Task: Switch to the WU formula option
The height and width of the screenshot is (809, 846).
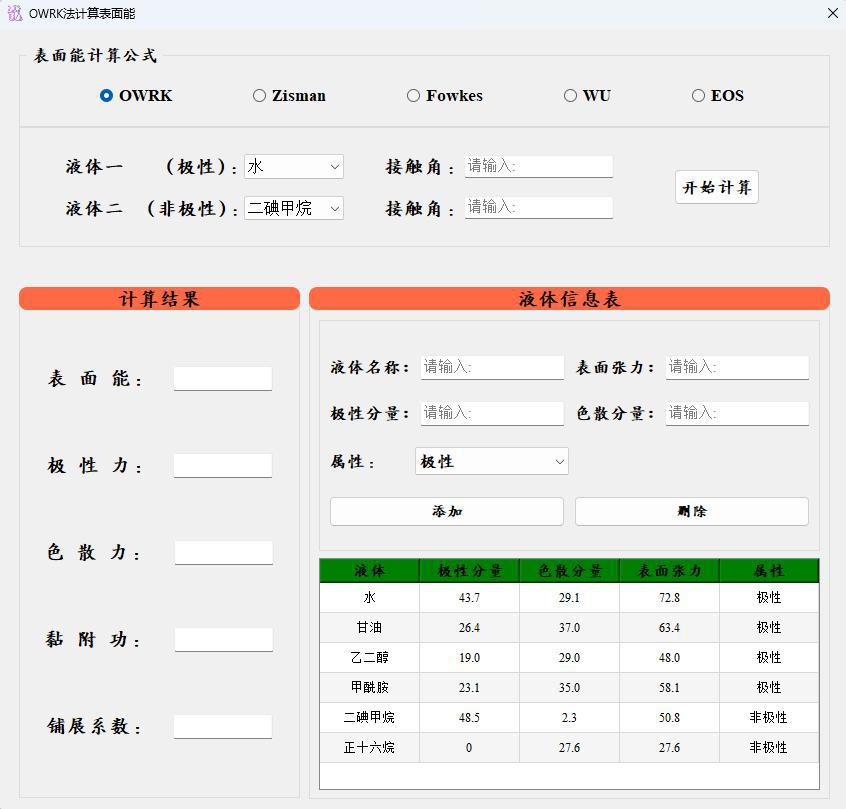Action: pos(587,96)
